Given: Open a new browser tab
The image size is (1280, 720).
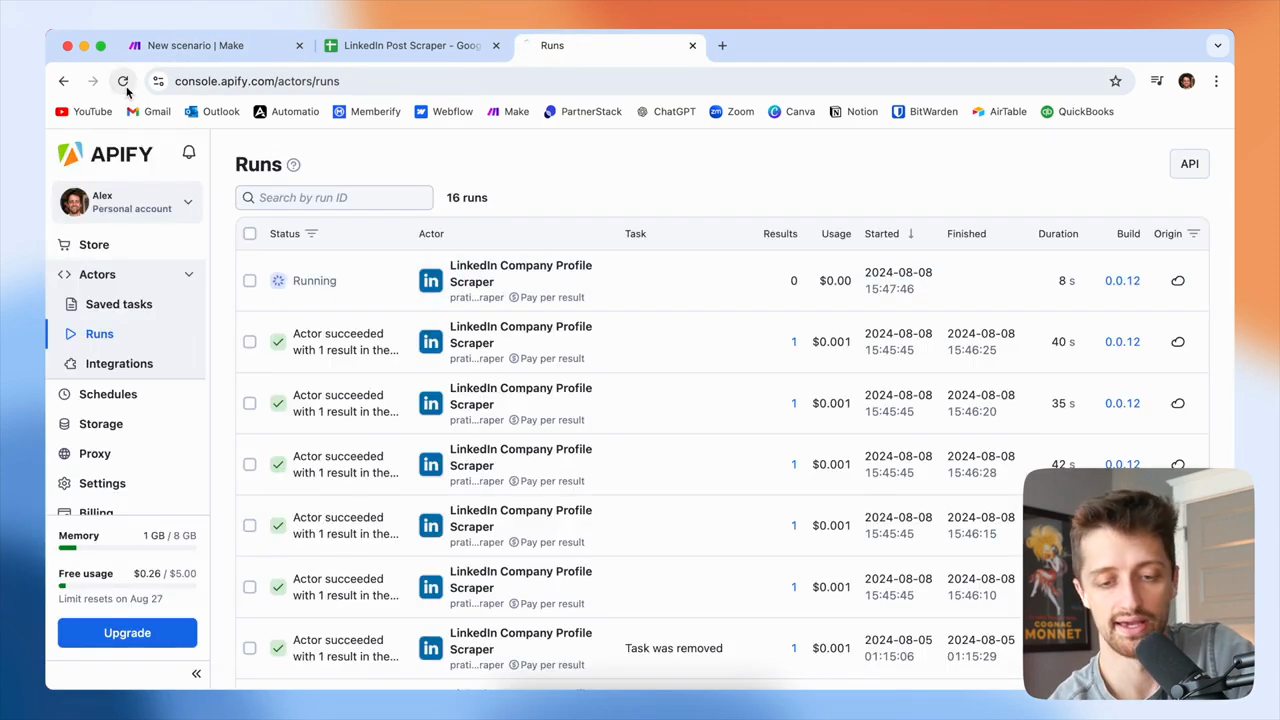Looking at the screenshot, I should tap(722, 45).
